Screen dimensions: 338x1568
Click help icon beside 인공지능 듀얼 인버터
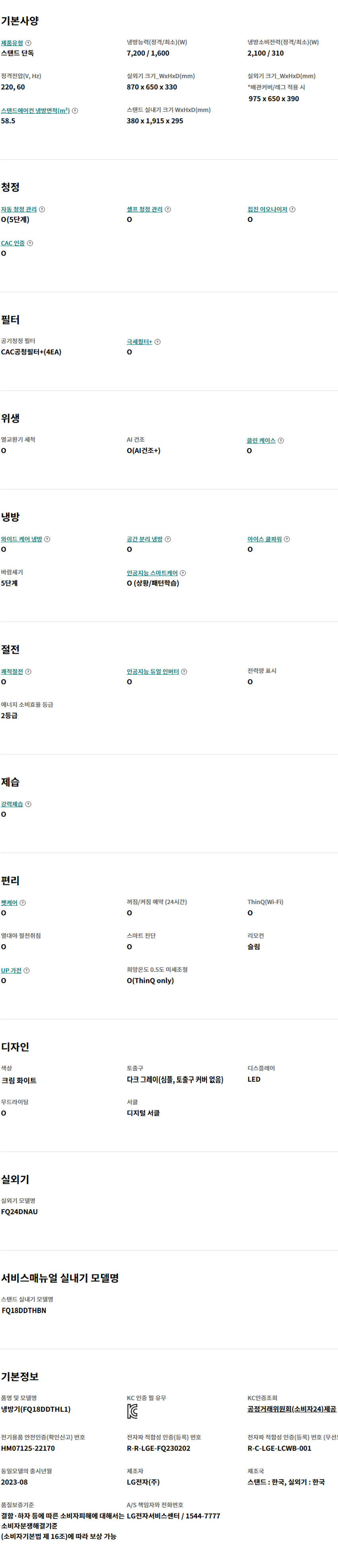[x=184, y=672]
